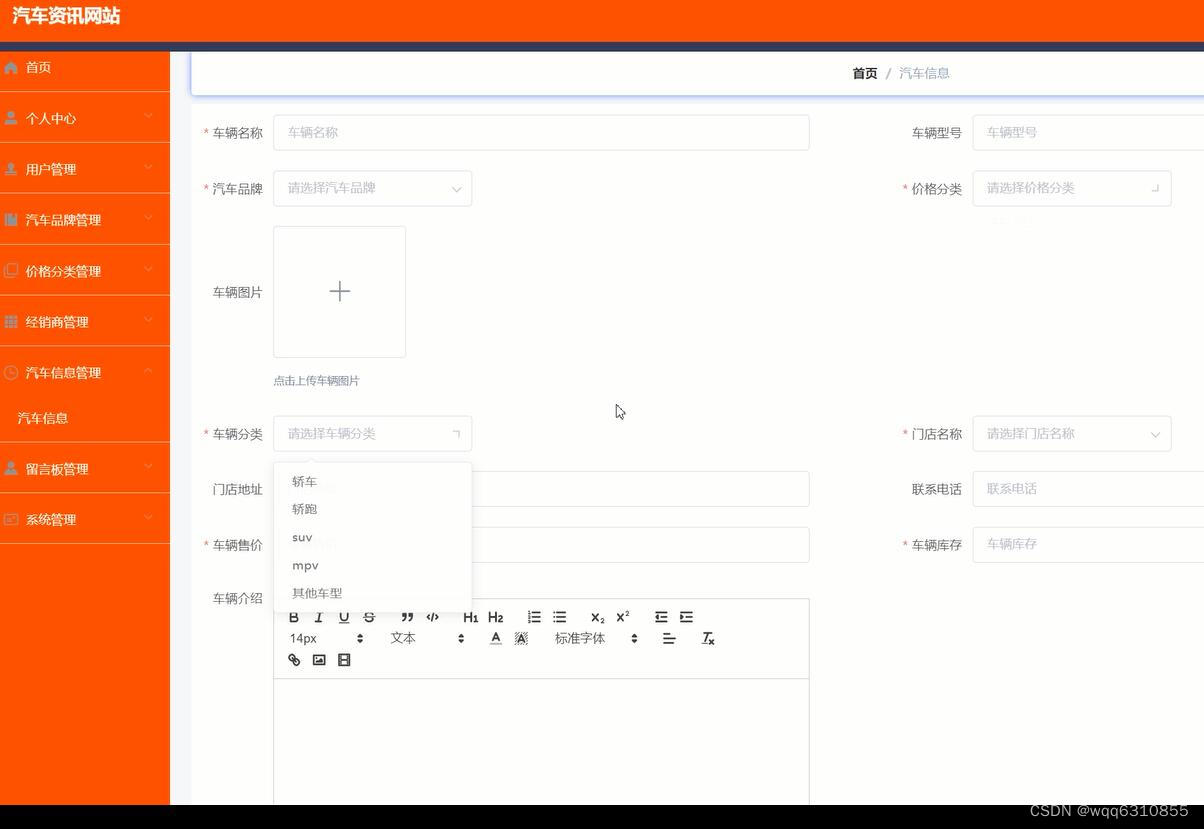Image resolution: width=1204 pixels, height=829 pixels.
Task: Insert a bulleted list
Action: (559, 617)
